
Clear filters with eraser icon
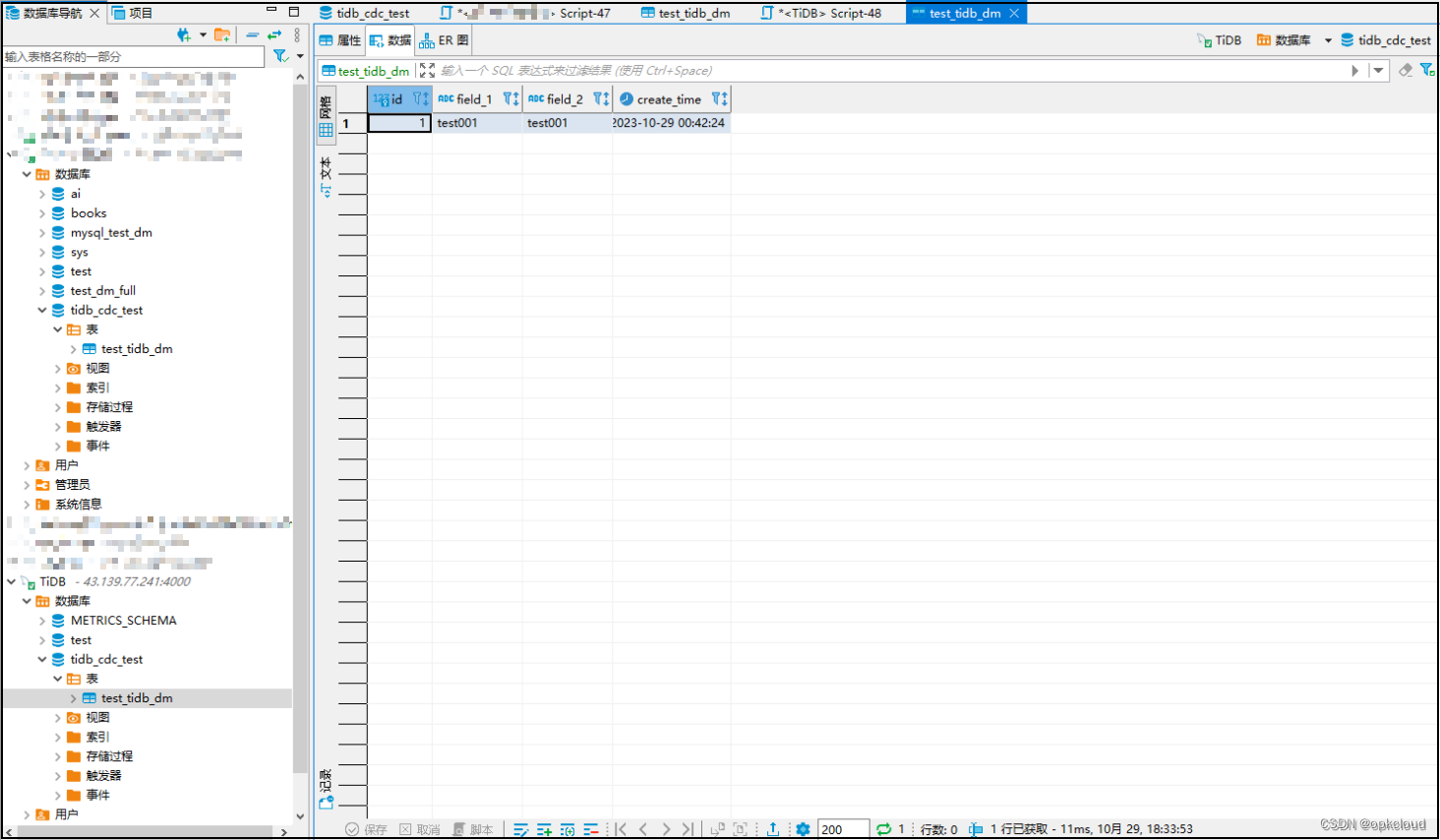[1406, 70]
